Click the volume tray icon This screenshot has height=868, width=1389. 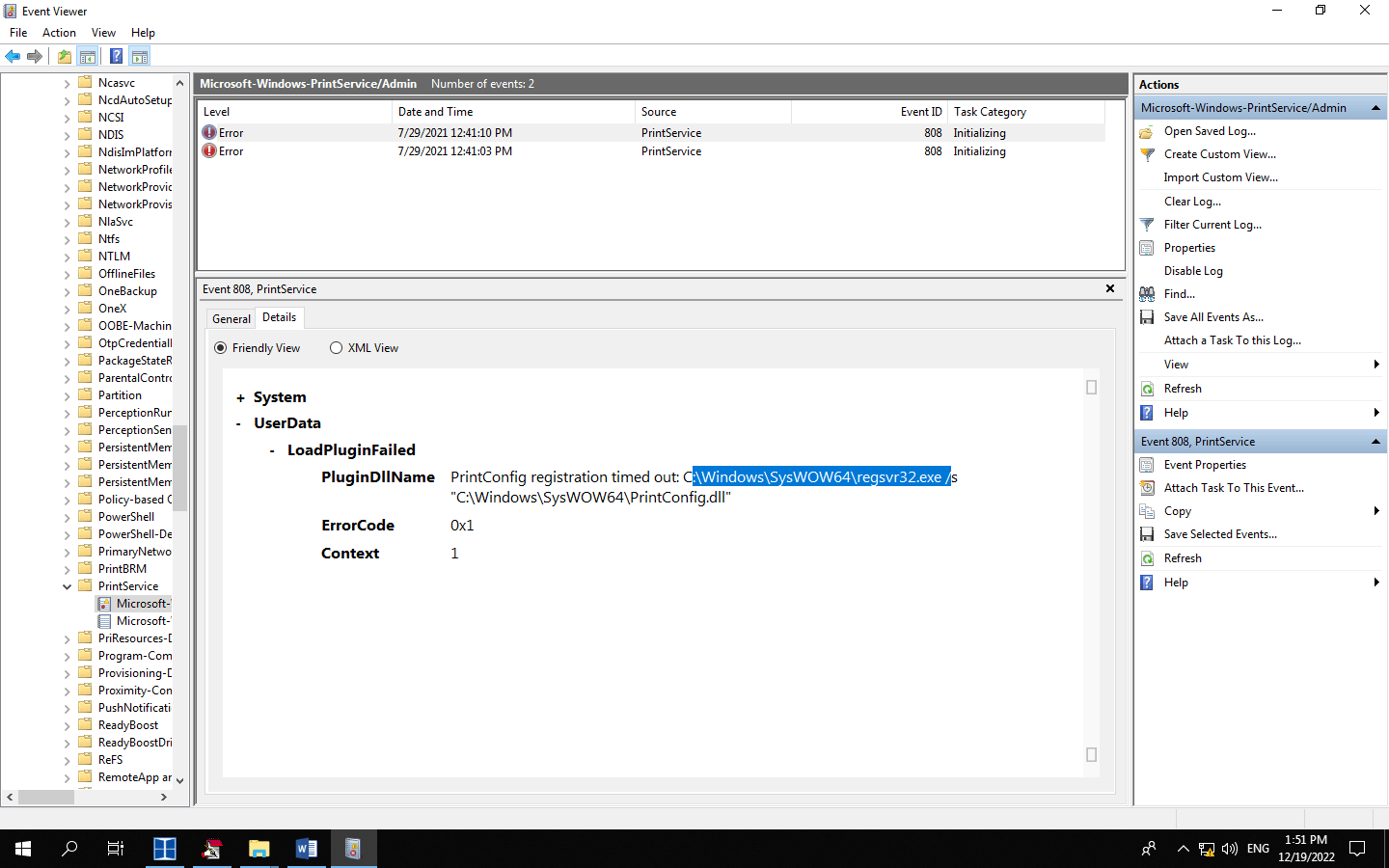(x=1230, y=849)
